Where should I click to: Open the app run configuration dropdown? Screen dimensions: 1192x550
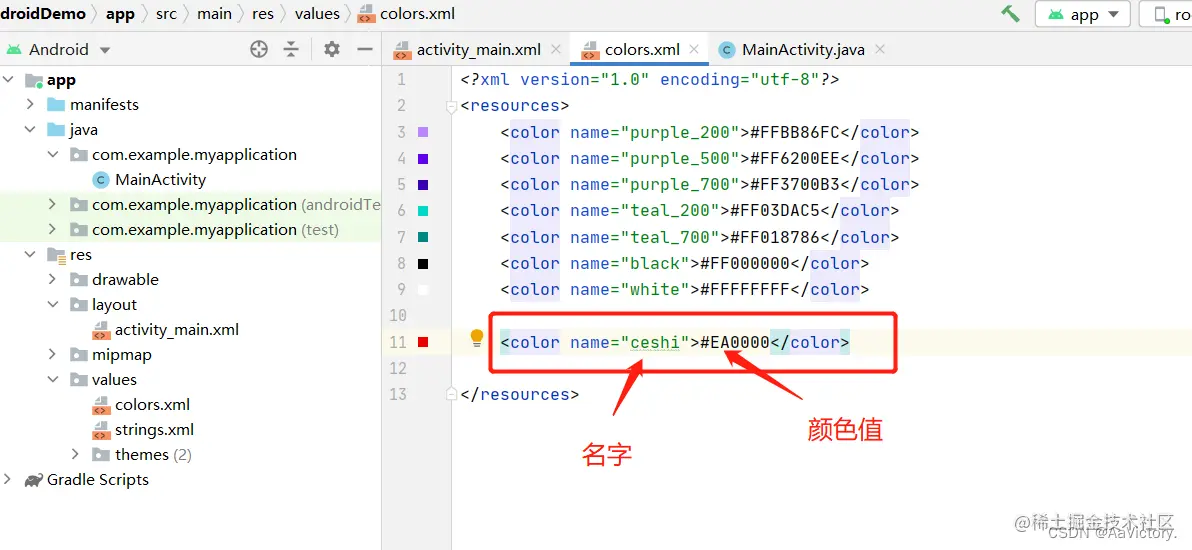click(1083, 14)
